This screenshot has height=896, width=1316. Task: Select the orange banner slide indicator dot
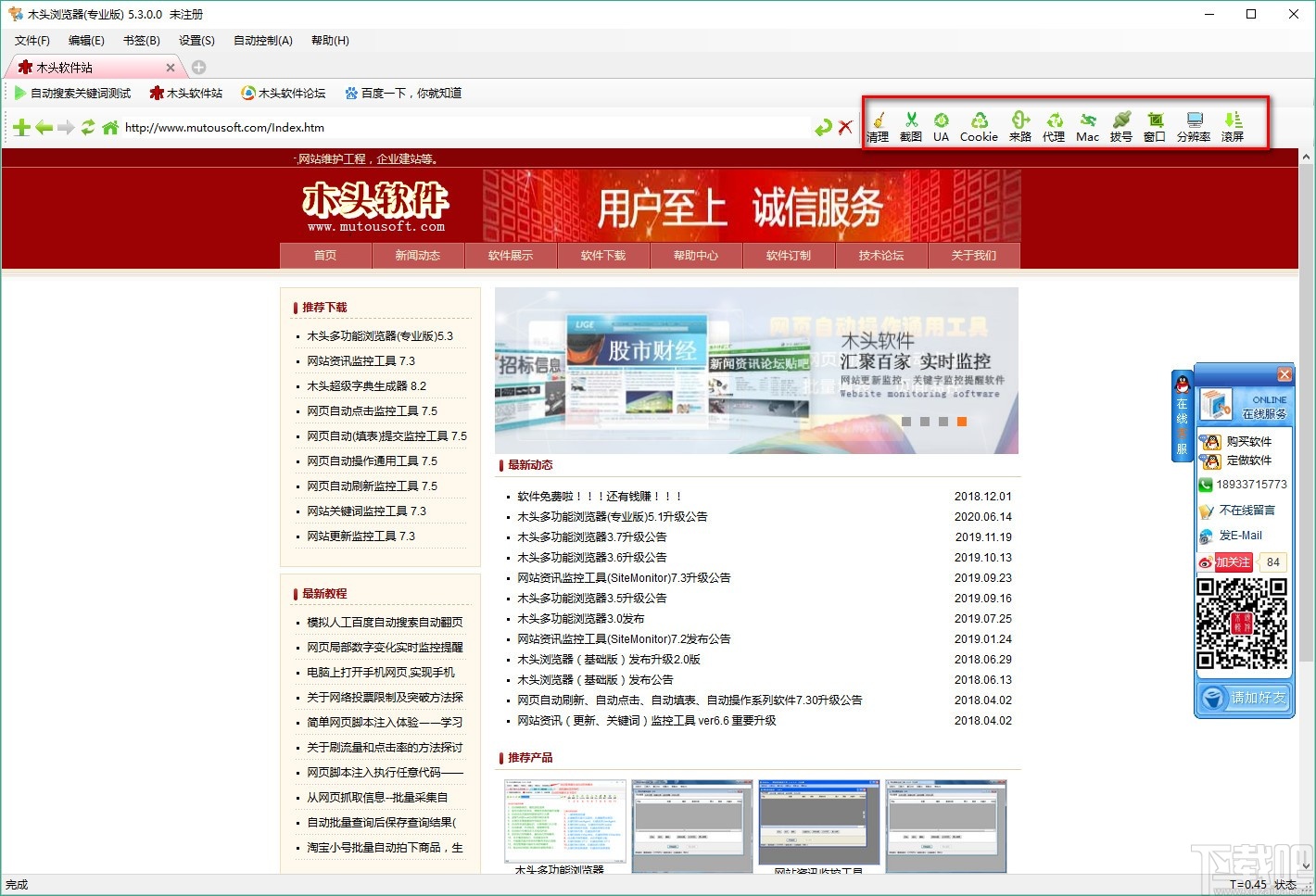(x=962, y=422)
